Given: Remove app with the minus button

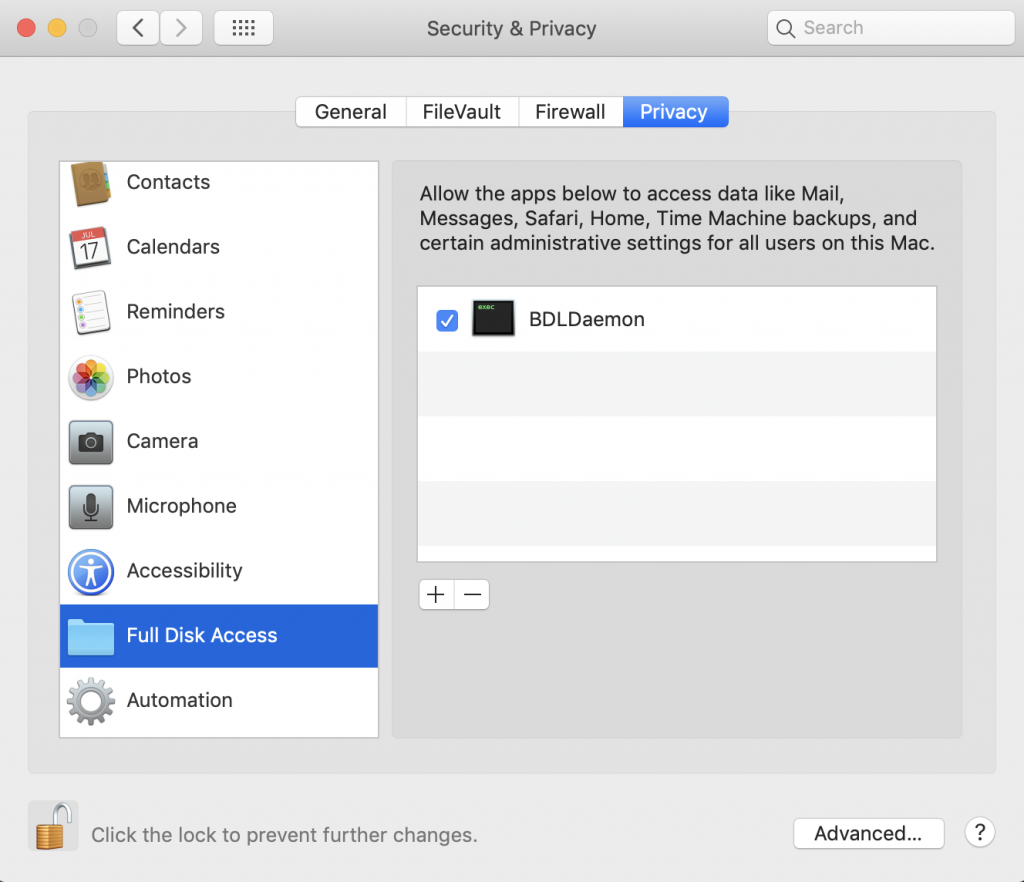Looking at the screenshot, I should (x=472, y=595).
